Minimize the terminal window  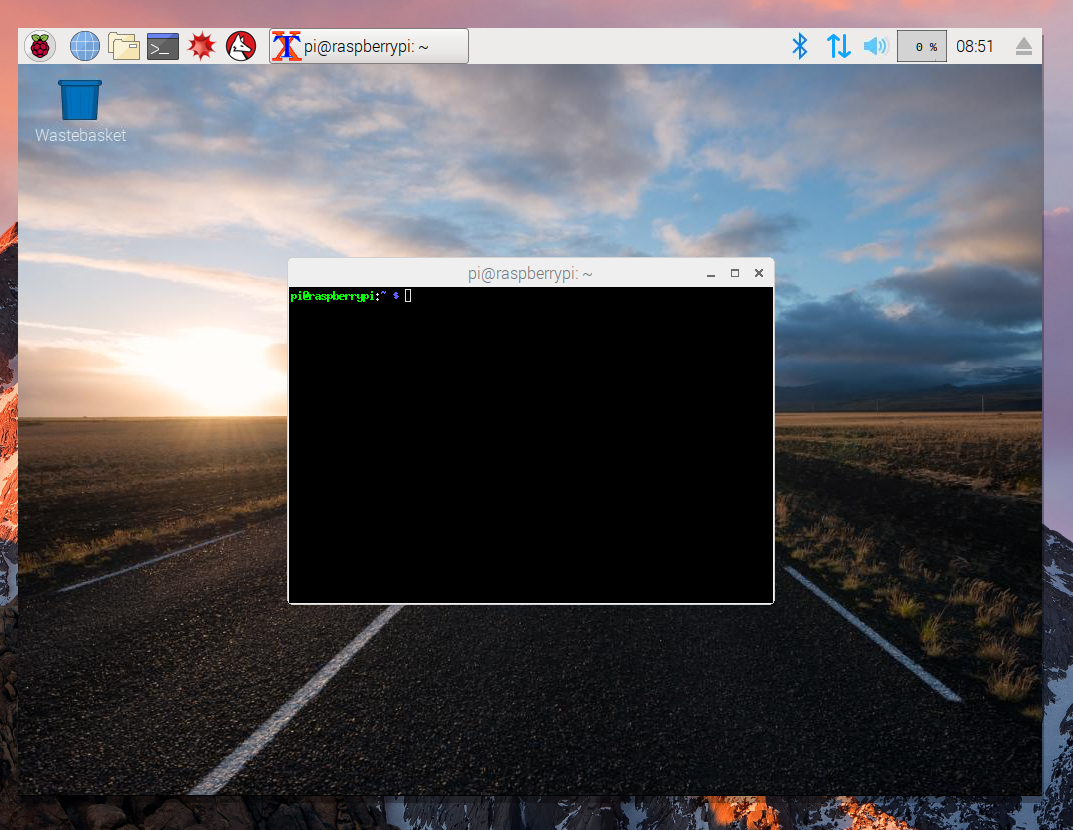(711, 274)
